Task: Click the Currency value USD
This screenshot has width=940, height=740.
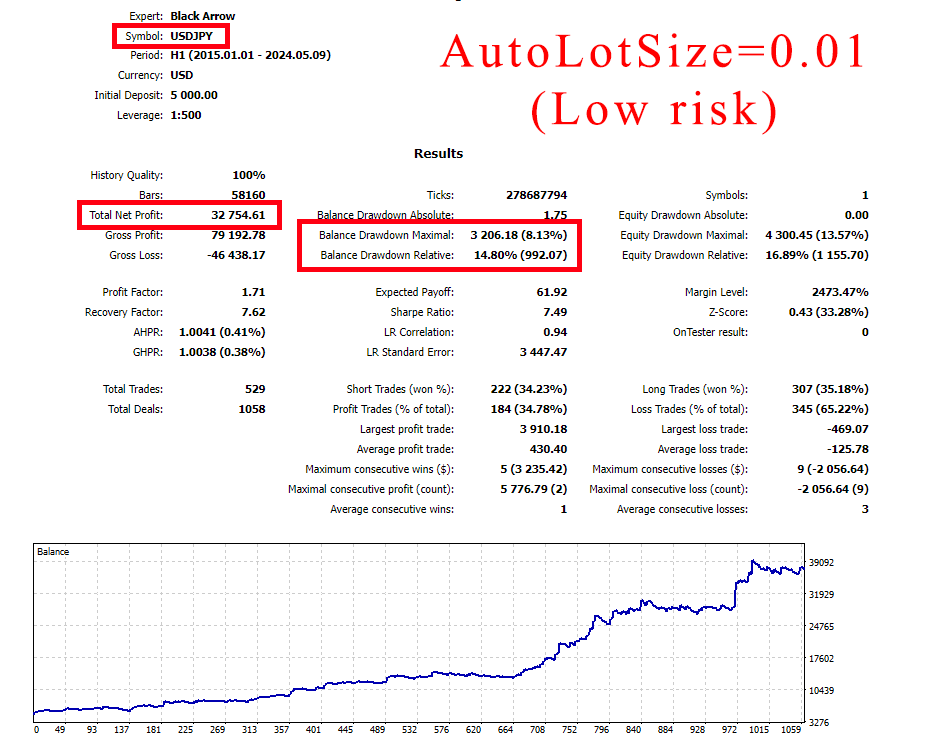Action: click(x=182, y=75)
